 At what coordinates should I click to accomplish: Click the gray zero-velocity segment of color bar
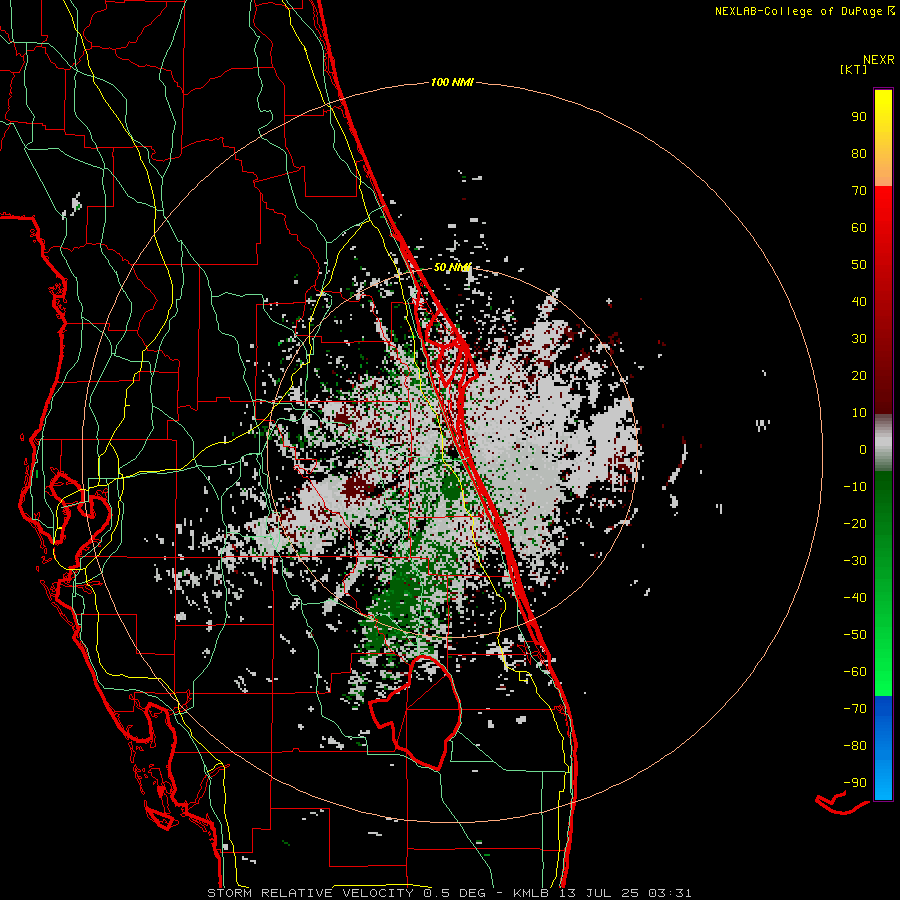click(883, 443)
